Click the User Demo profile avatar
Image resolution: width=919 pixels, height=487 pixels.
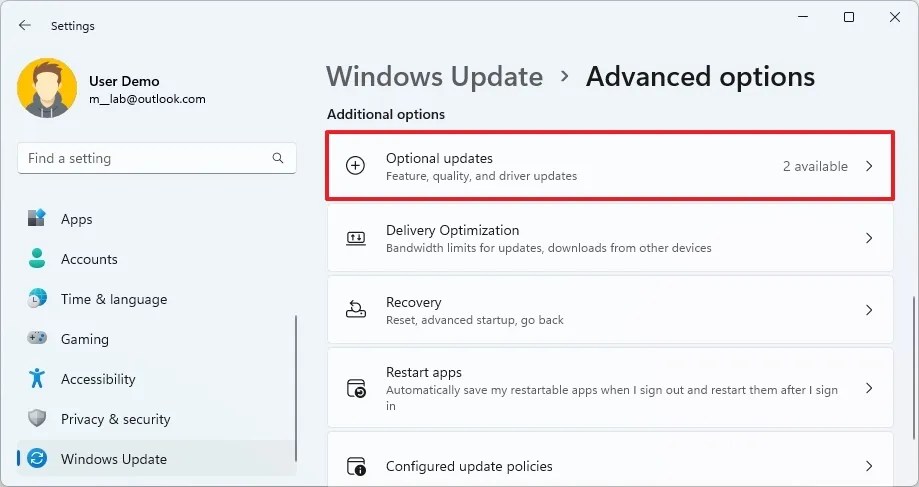[47, 88]
